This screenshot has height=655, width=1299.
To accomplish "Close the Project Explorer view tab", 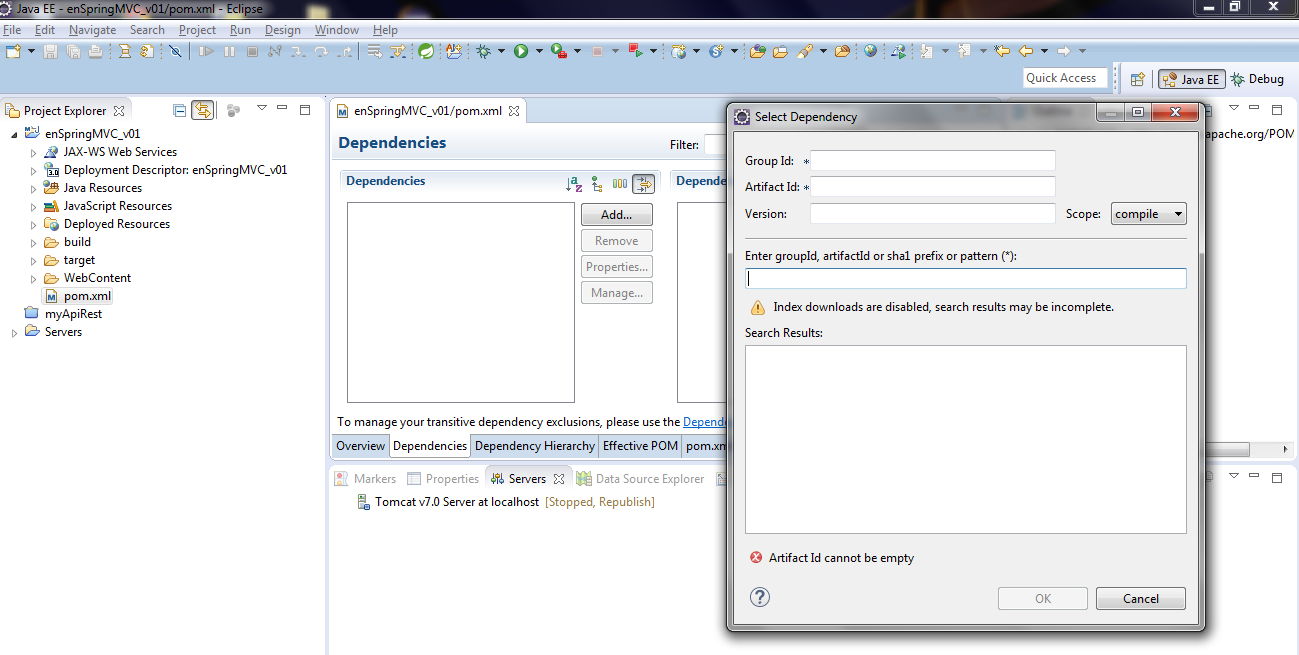I will (119, 111).
